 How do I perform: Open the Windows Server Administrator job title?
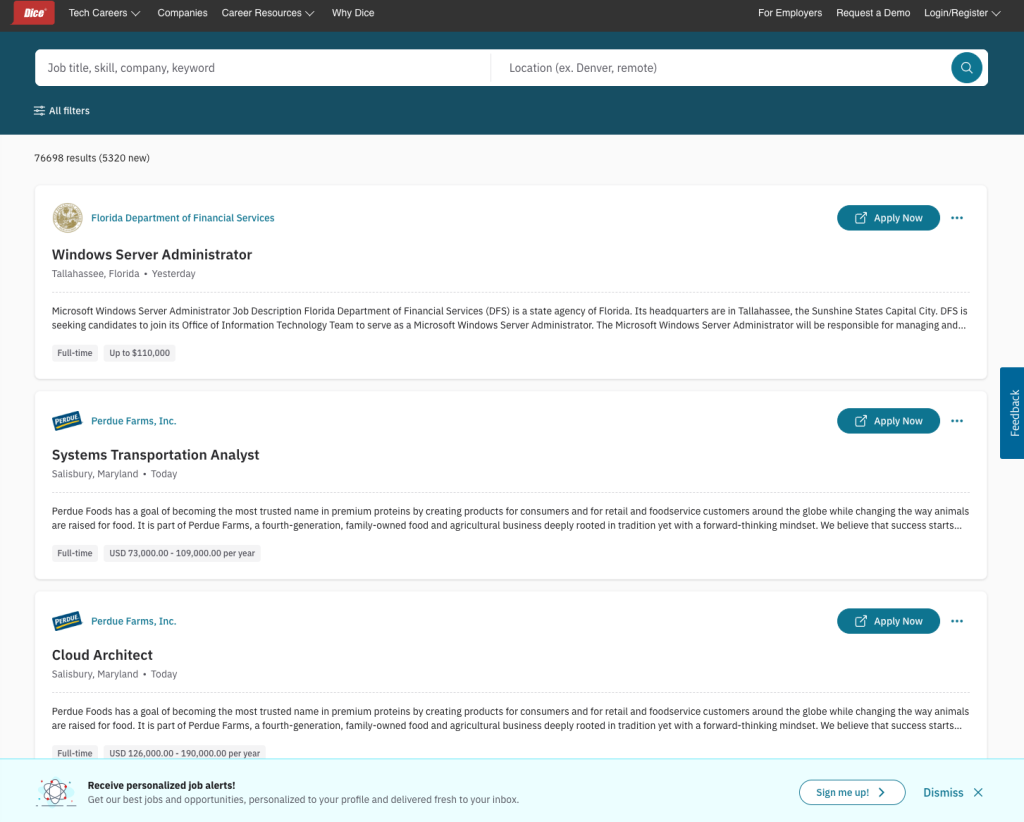[152, 255]
